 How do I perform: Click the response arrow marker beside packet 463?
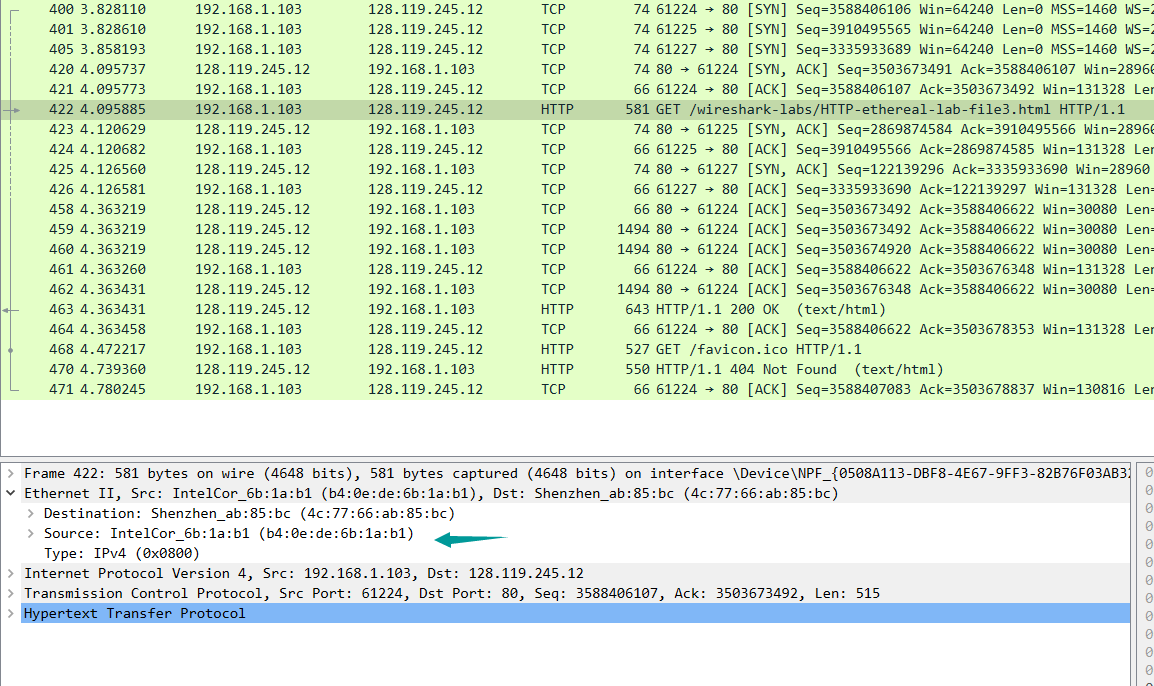click(x=10, y=310)
